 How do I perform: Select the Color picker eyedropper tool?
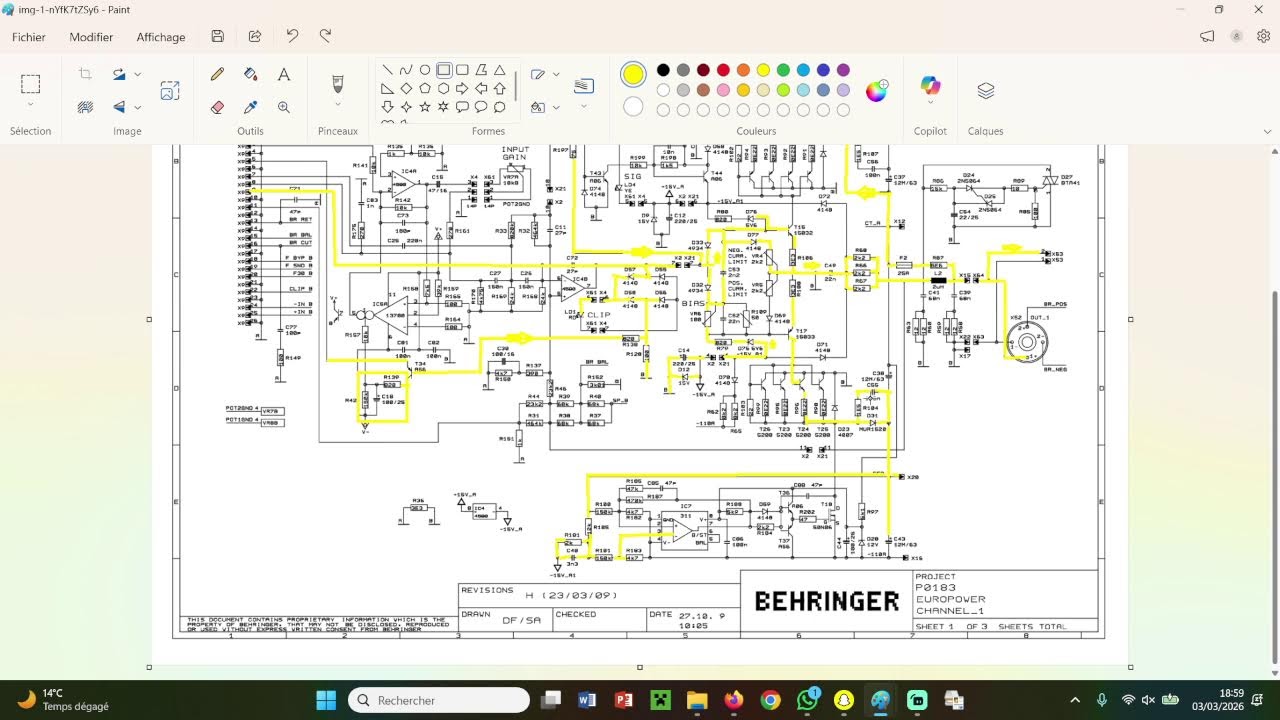coord(251,107)
